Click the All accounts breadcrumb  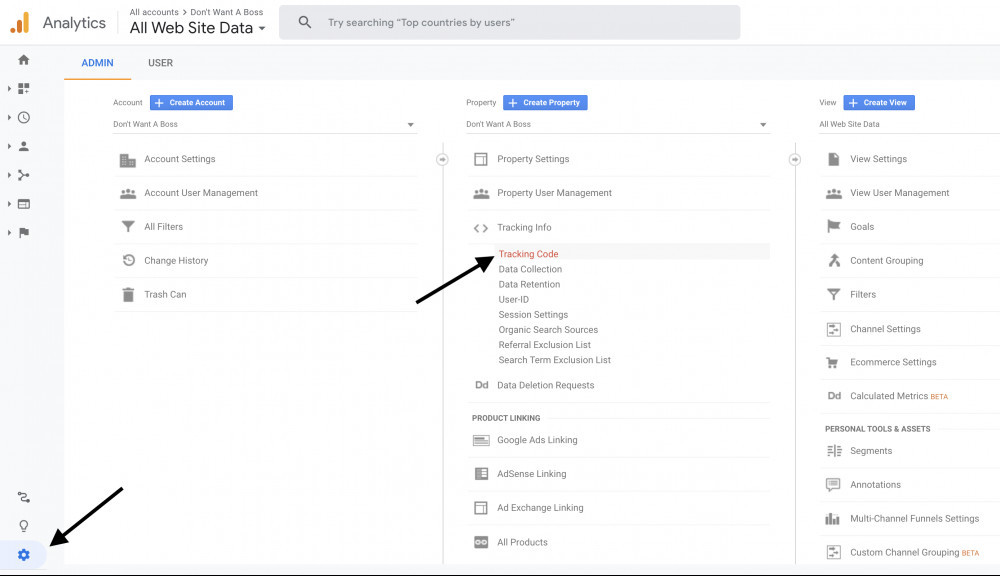[154, 12]
